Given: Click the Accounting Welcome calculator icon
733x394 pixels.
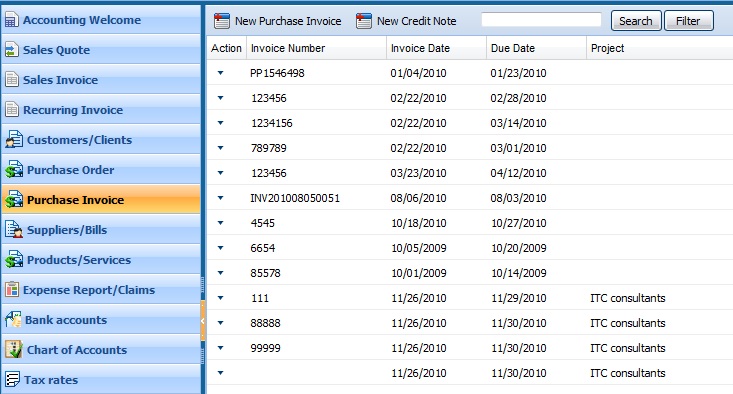Looking at the screenshot, I should click(12, 20).
